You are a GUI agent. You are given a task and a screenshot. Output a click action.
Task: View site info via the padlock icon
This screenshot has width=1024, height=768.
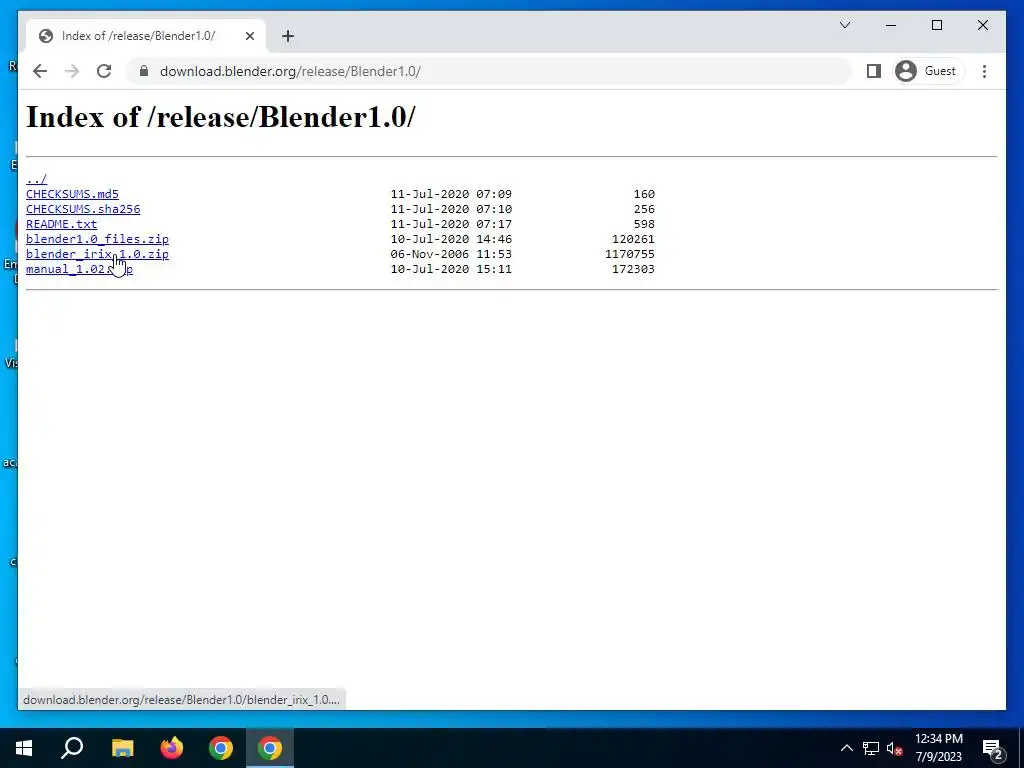click(x=144, y=71)
